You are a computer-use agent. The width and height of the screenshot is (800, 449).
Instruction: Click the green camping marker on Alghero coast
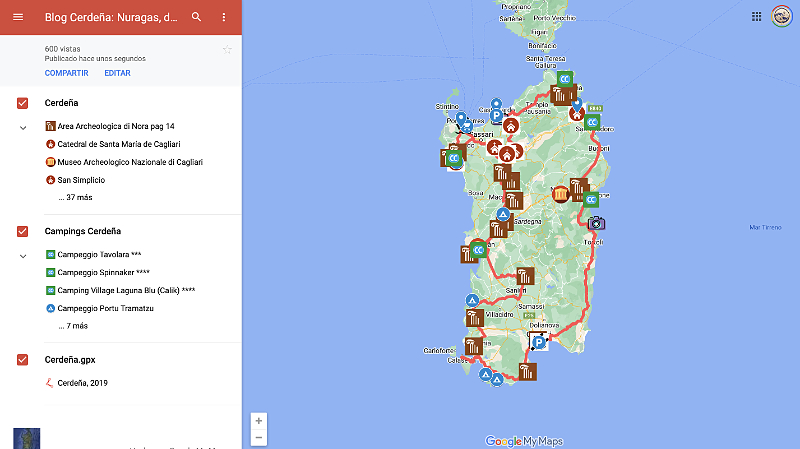coord(454,159)
